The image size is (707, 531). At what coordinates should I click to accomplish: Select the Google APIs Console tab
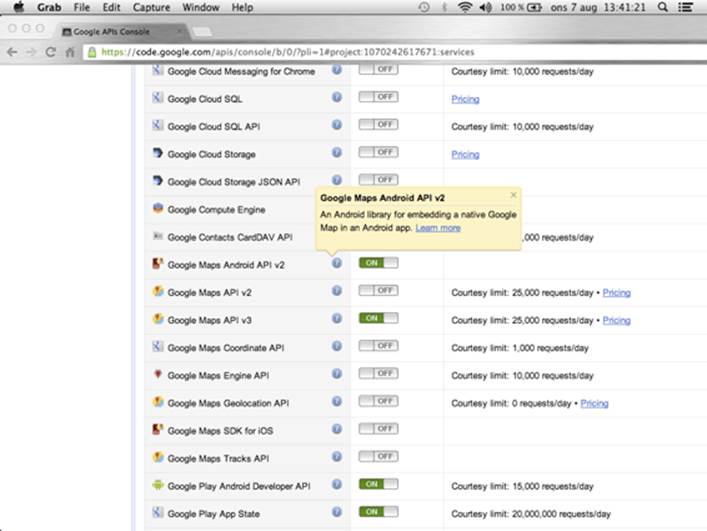tap(122, 32)
